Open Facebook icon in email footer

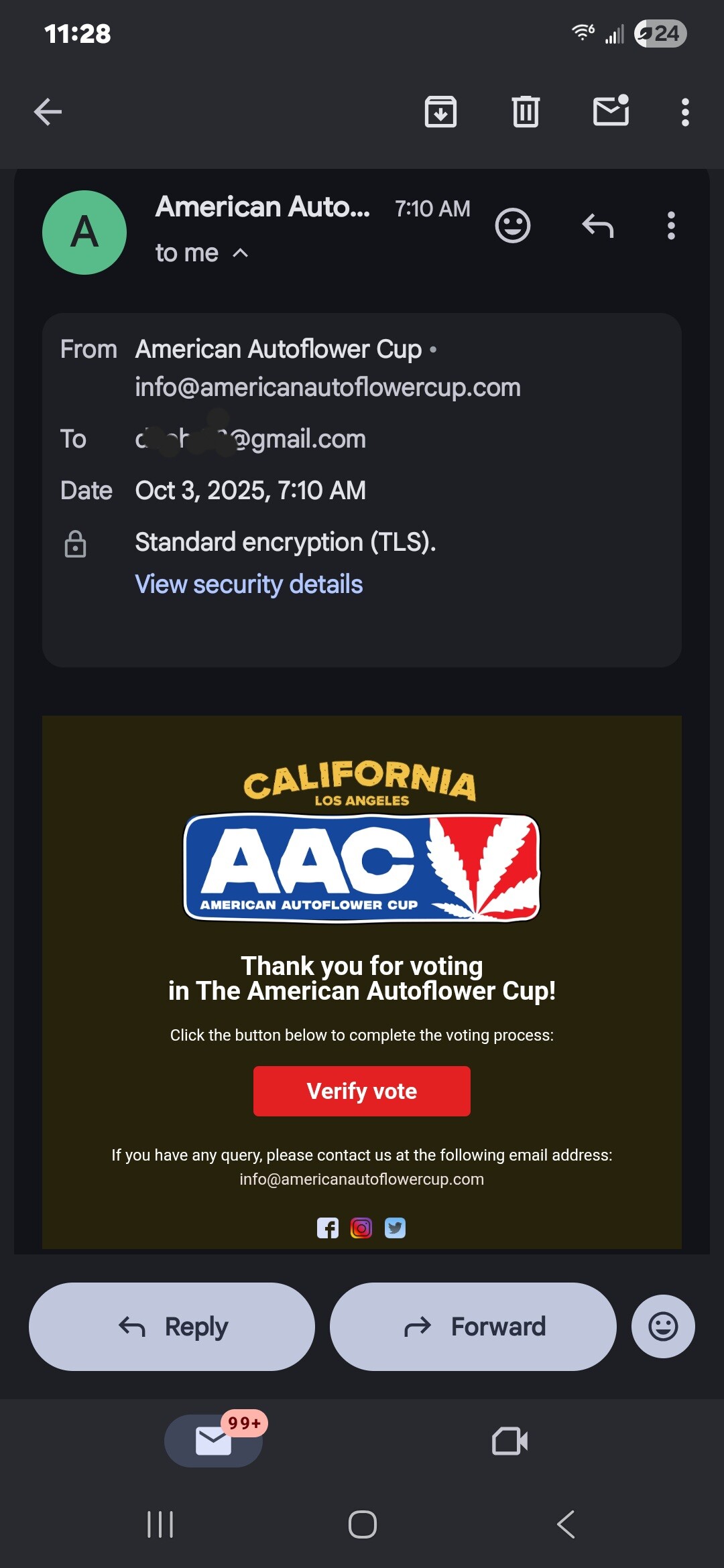pyautogui.click(x=328, y=1228)
